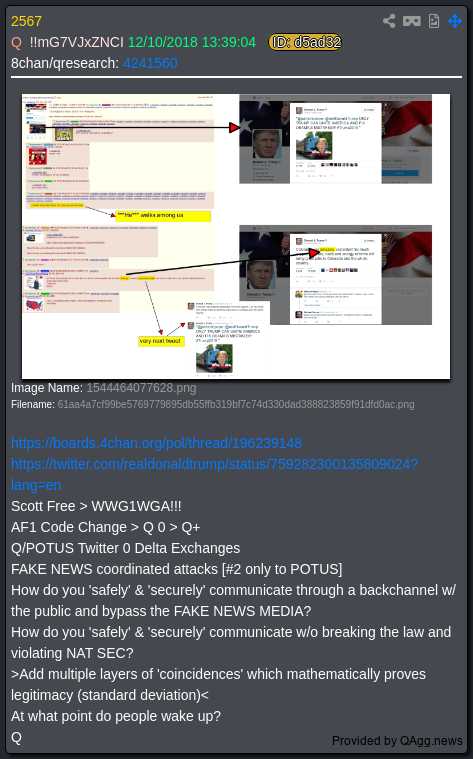The image size is (473, 759).
Task: Click the image file document icon
Action: [434, 21]
